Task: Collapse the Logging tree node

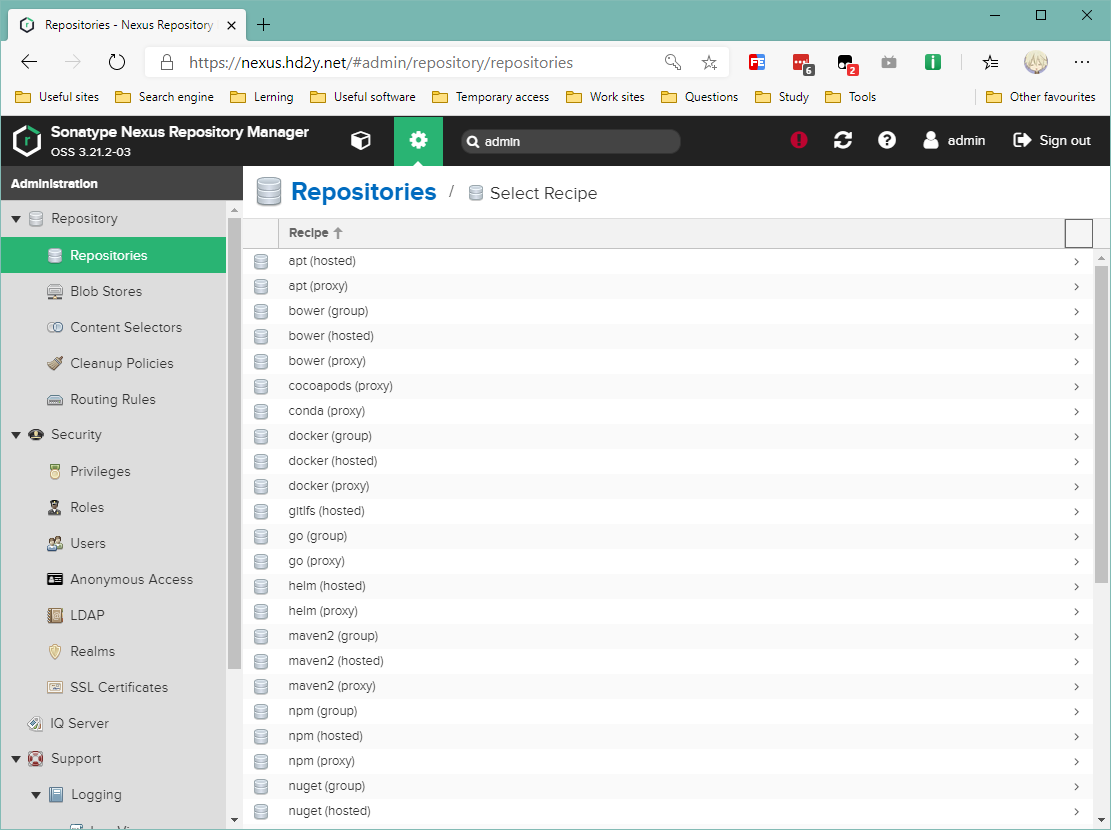Action: coord(35,795)
